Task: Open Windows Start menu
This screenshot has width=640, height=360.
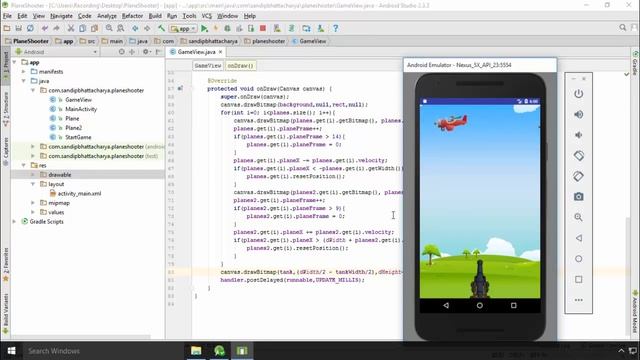Action: point(11,351)
